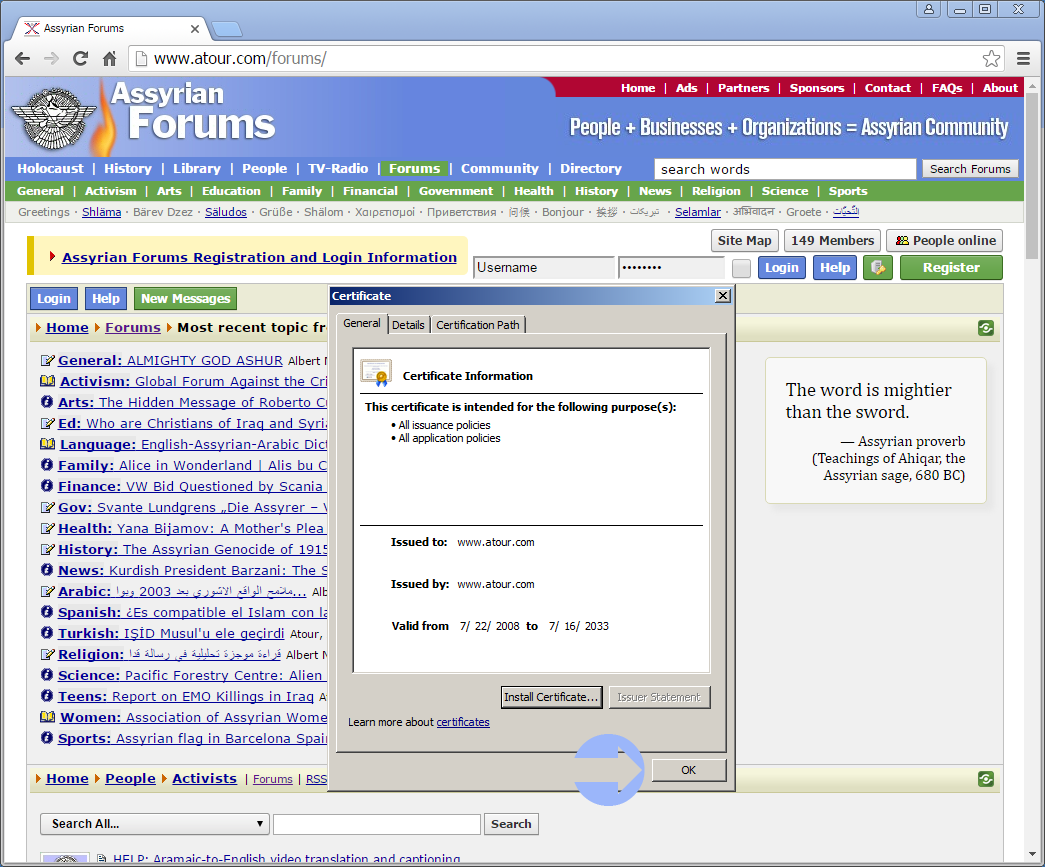
Task: Click info icon beside News topic
Action: [47, 570]
